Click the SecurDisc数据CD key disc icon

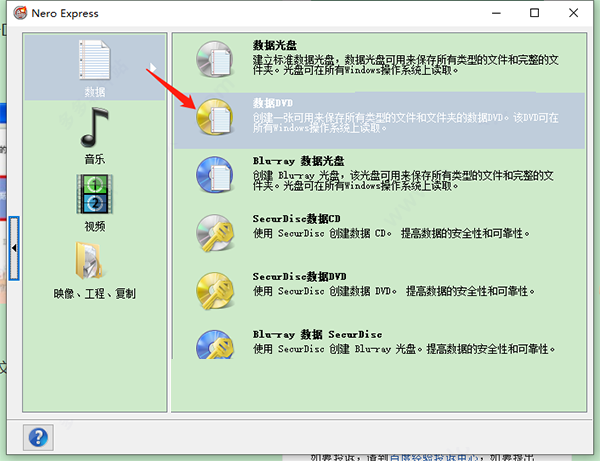215,233
